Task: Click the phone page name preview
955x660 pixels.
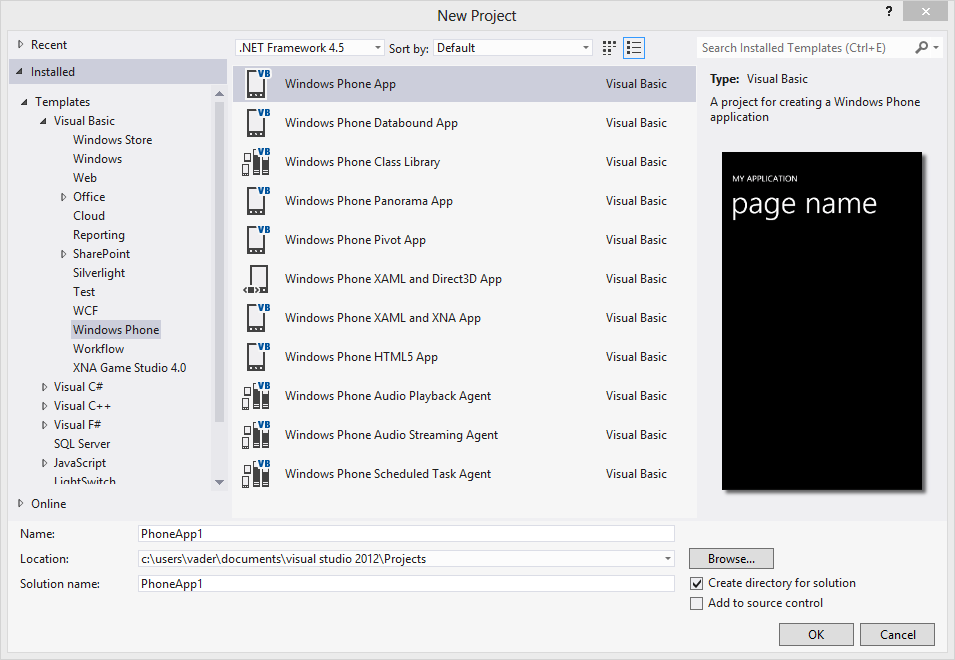Action: coord(822,321)
